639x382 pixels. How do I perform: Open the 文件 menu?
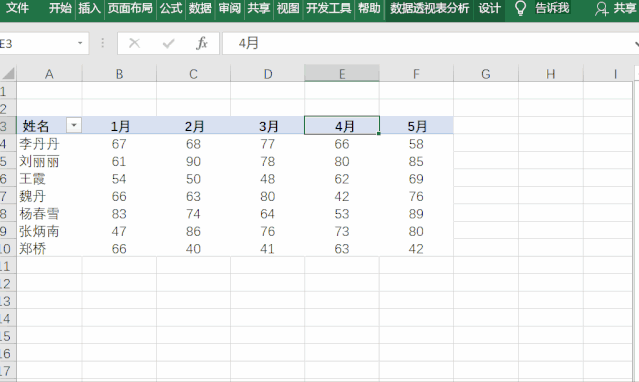18,8
